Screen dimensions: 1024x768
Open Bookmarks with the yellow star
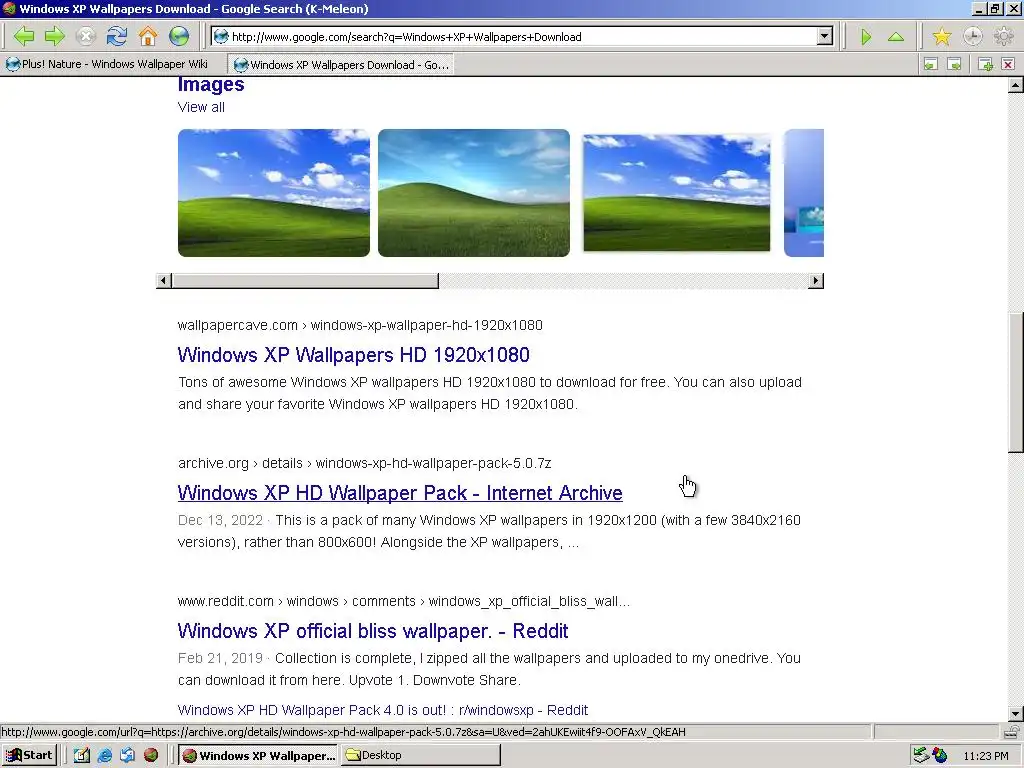[x=942, y=36]
